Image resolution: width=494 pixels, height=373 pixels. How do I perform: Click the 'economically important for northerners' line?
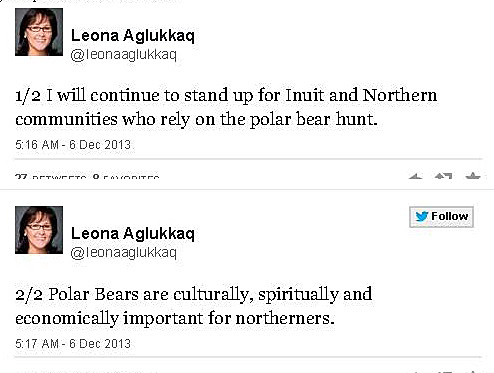click(x=175, y=318)
